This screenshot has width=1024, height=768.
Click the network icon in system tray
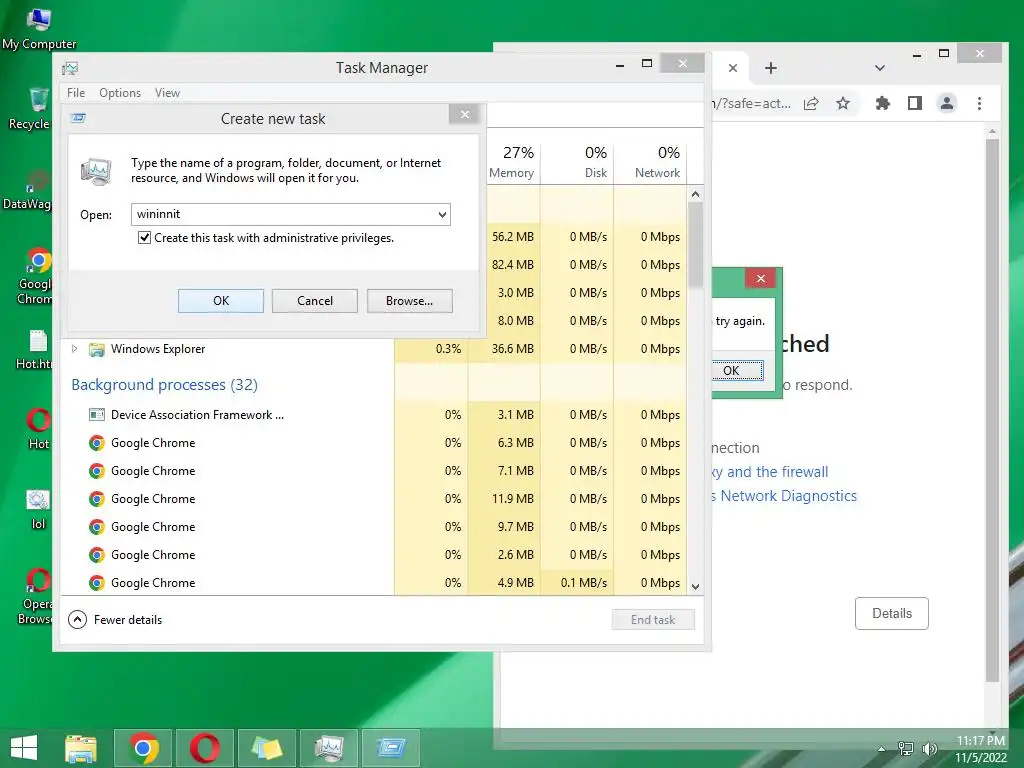(906, 749)
